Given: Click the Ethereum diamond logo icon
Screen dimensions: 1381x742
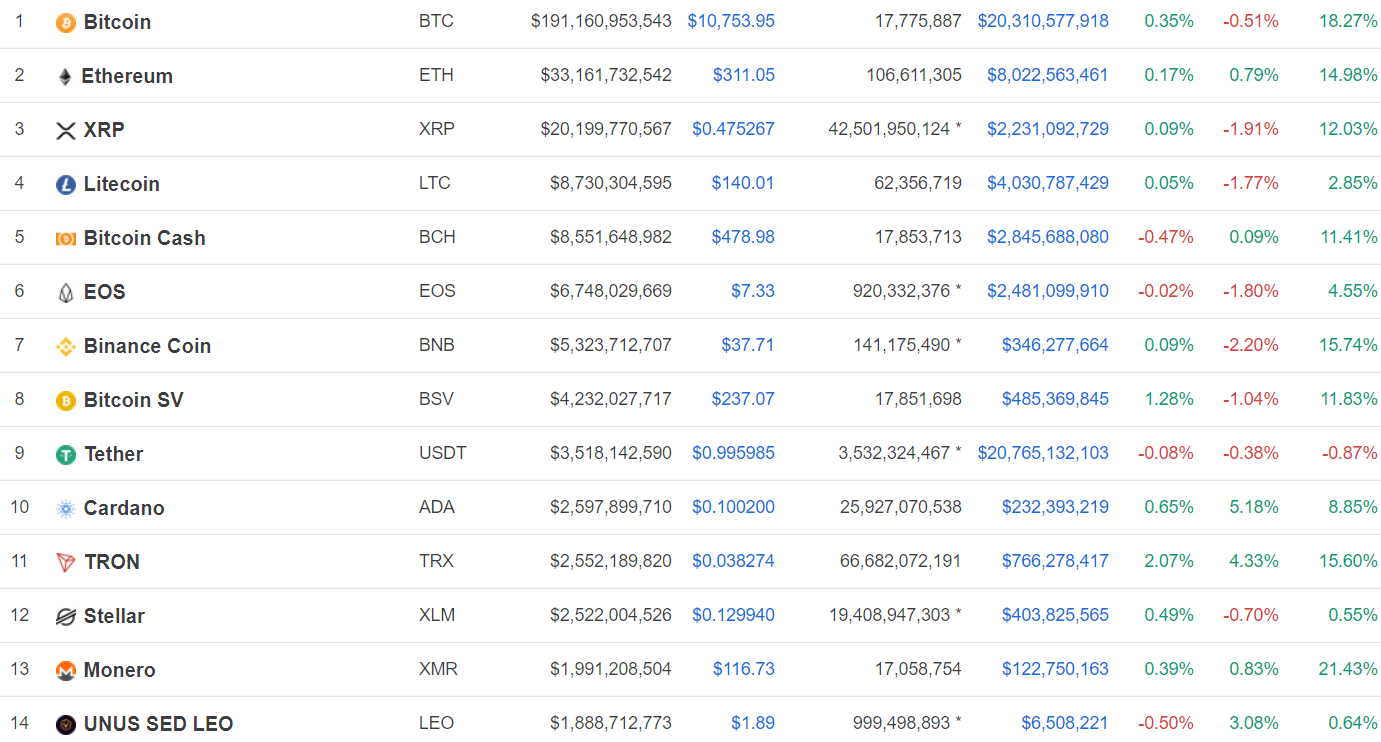Looking at the screenshot, I should pos(65,77).
